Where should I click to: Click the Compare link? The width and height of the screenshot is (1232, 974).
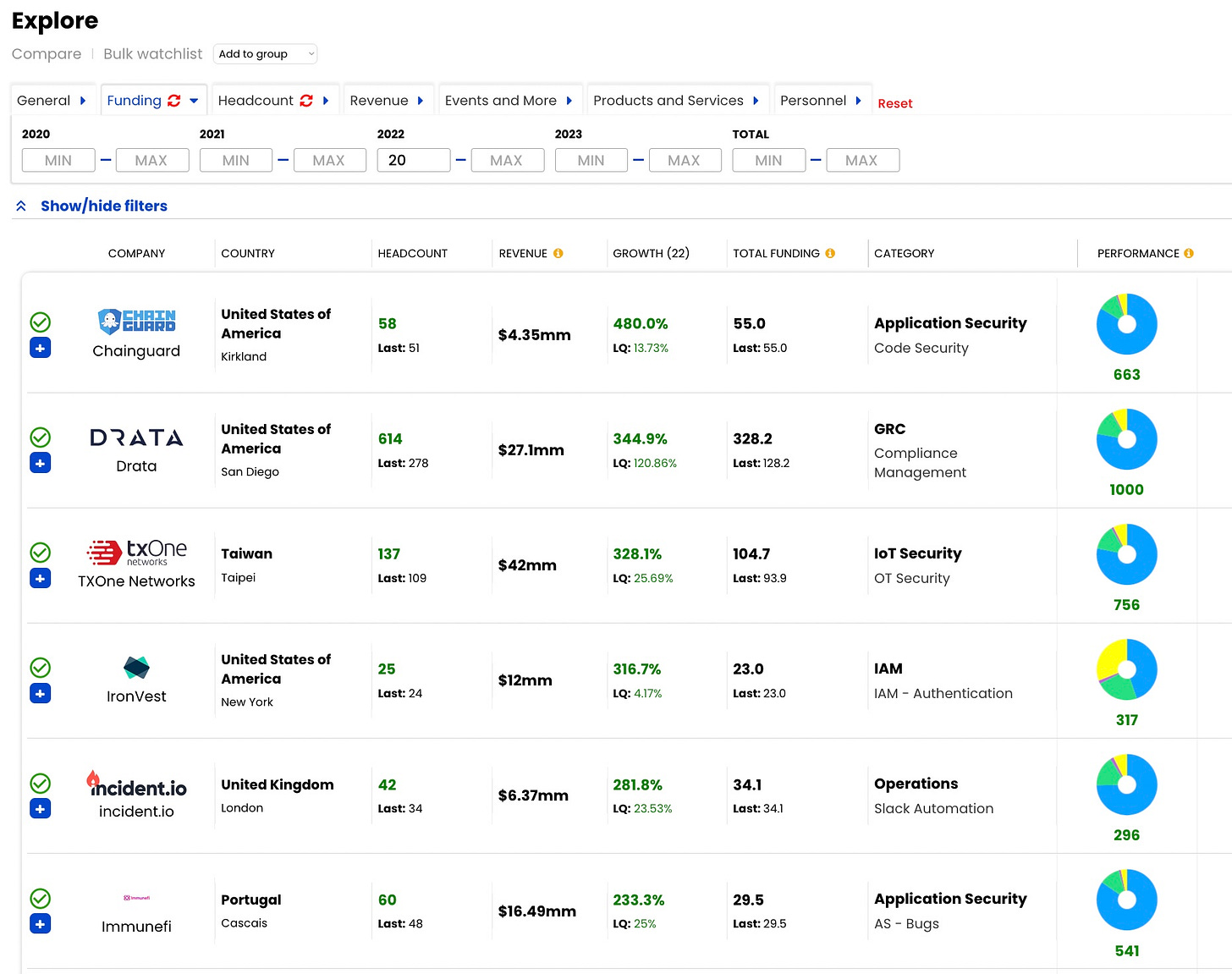point(47,54)
